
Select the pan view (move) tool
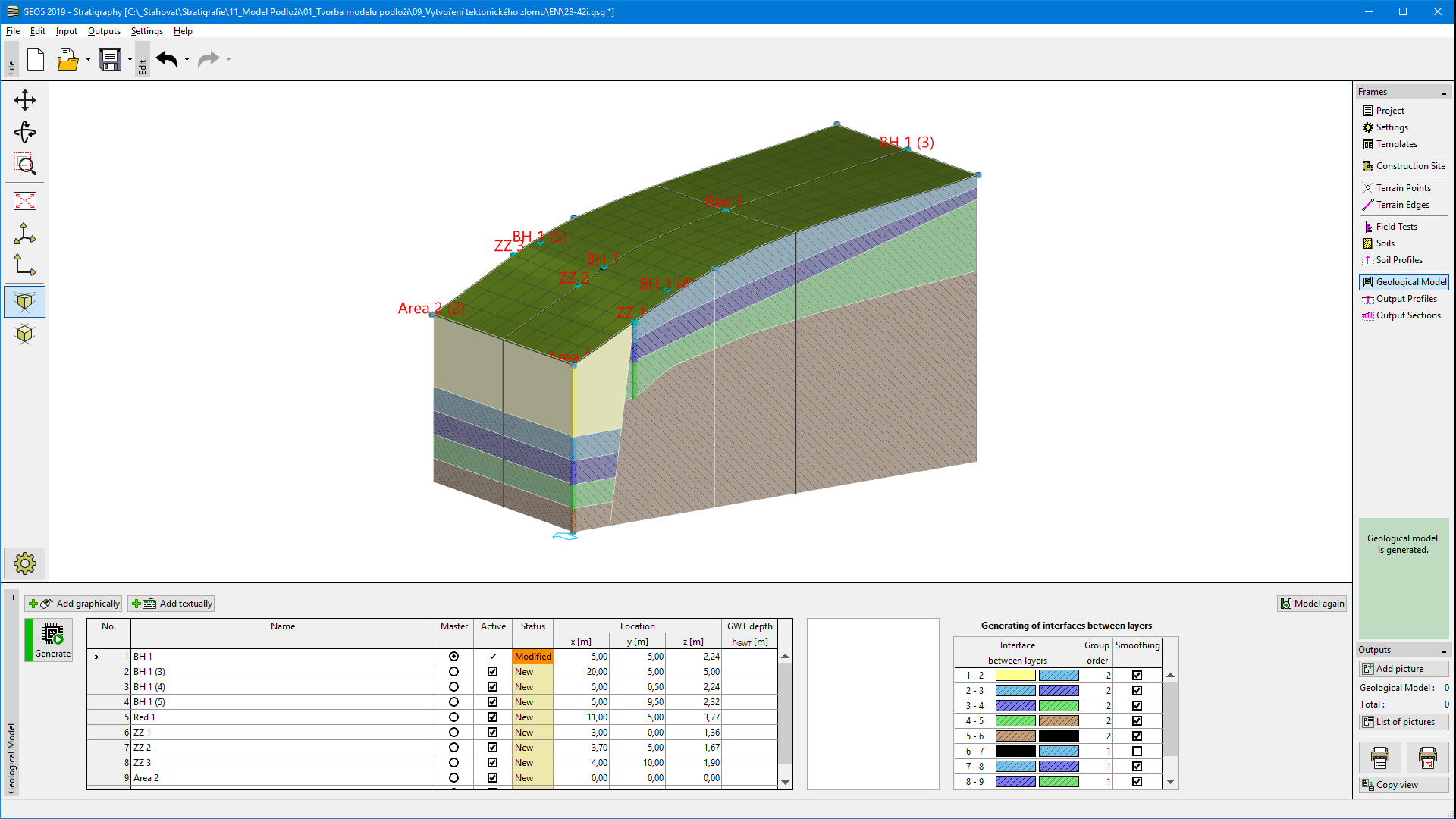25,100
